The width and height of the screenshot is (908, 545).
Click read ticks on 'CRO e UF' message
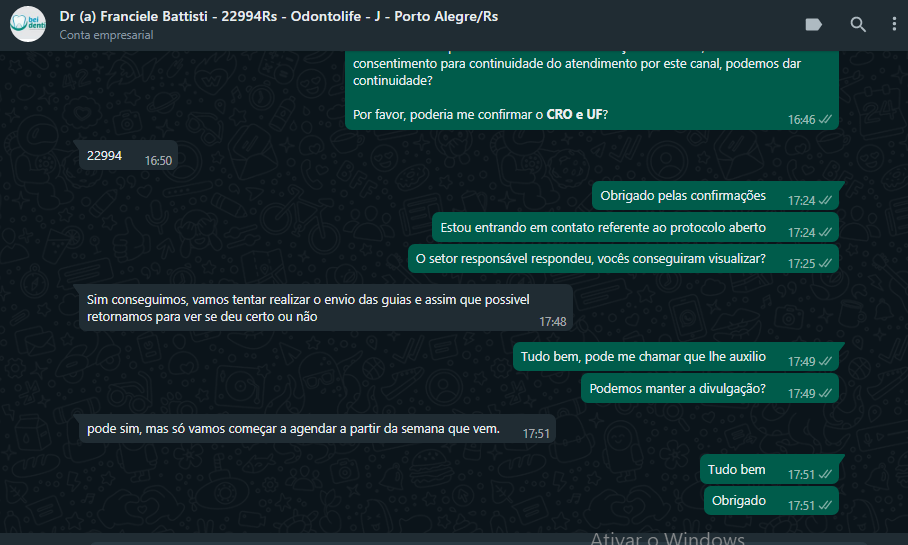point(825,119)
